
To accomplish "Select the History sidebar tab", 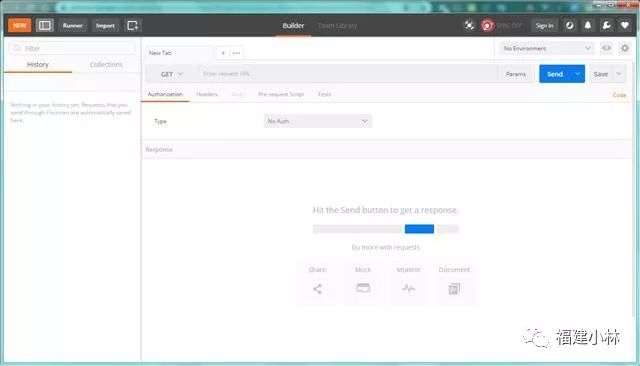I will tap(38, 65).
